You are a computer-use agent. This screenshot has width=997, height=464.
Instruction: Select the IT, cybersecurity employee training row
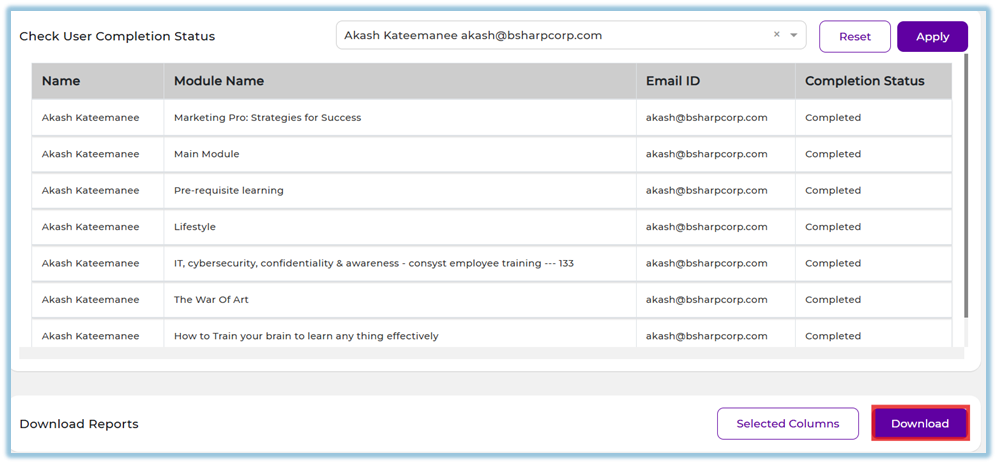[x=373, y=264]
